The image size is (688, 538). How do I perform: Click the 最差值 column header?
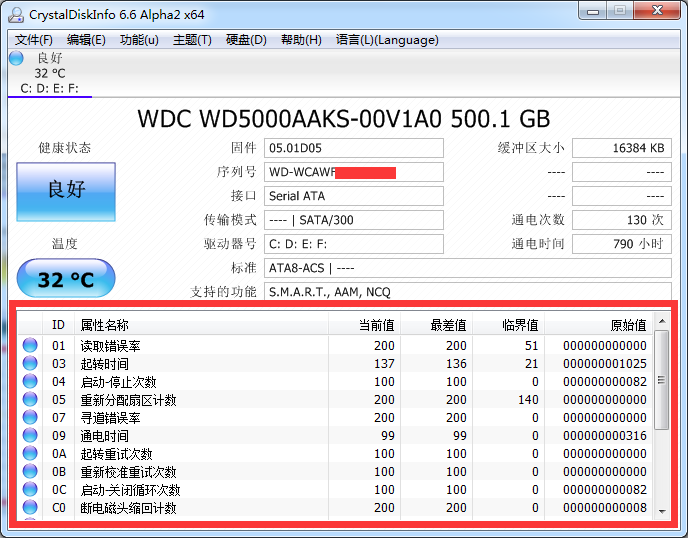pyautogui.click(x=436, y=325)
